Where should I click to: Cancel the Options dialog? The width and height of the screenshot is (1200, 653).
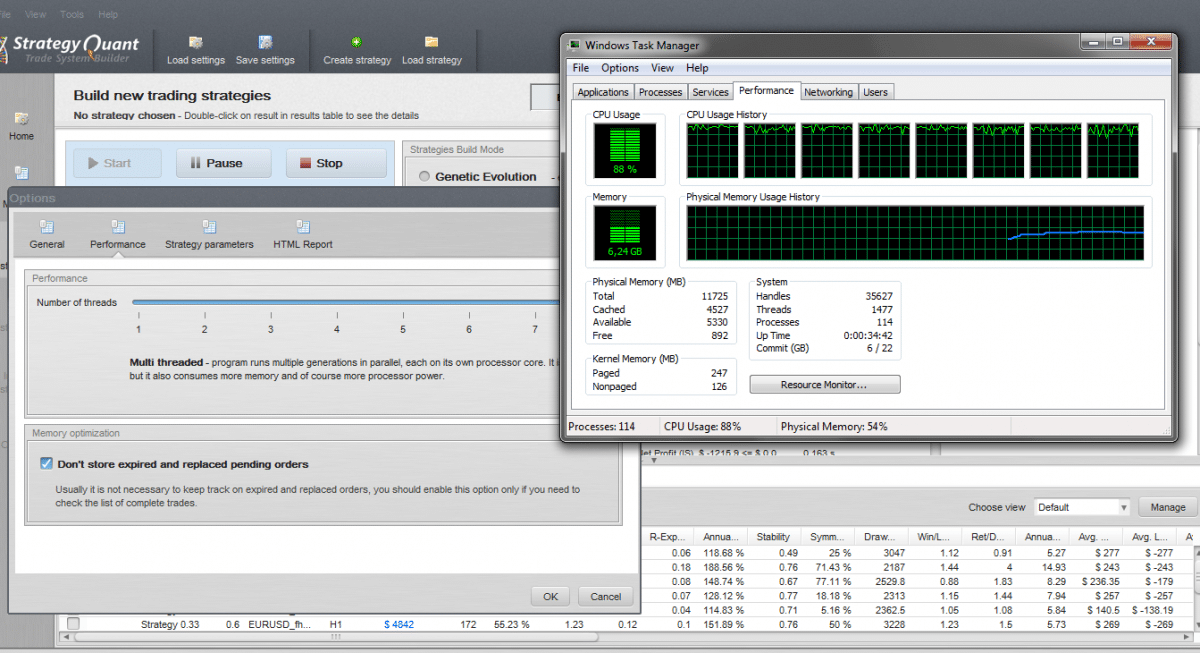tap(606, 596)
